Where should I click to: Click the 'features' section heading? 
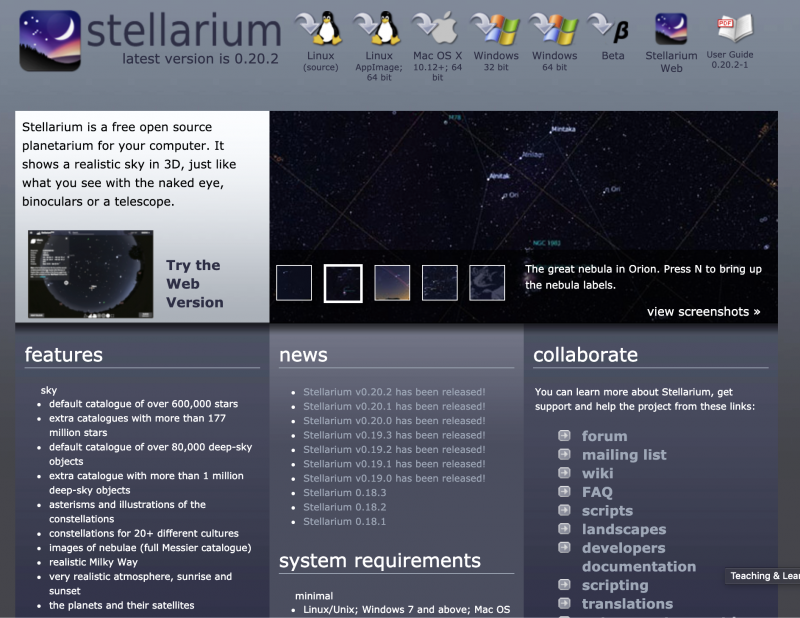click(64, 355)
